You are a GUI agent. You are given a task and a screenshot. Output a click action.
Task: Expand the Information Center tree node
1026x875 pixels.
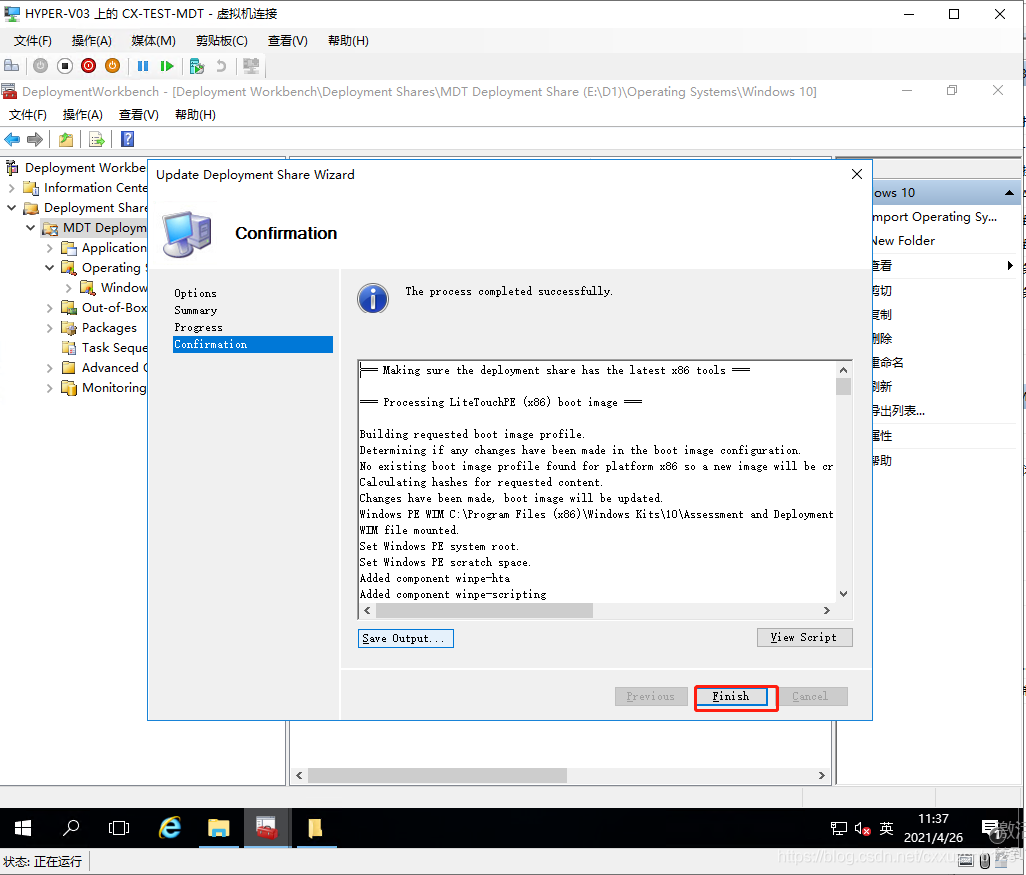(12, 188)
